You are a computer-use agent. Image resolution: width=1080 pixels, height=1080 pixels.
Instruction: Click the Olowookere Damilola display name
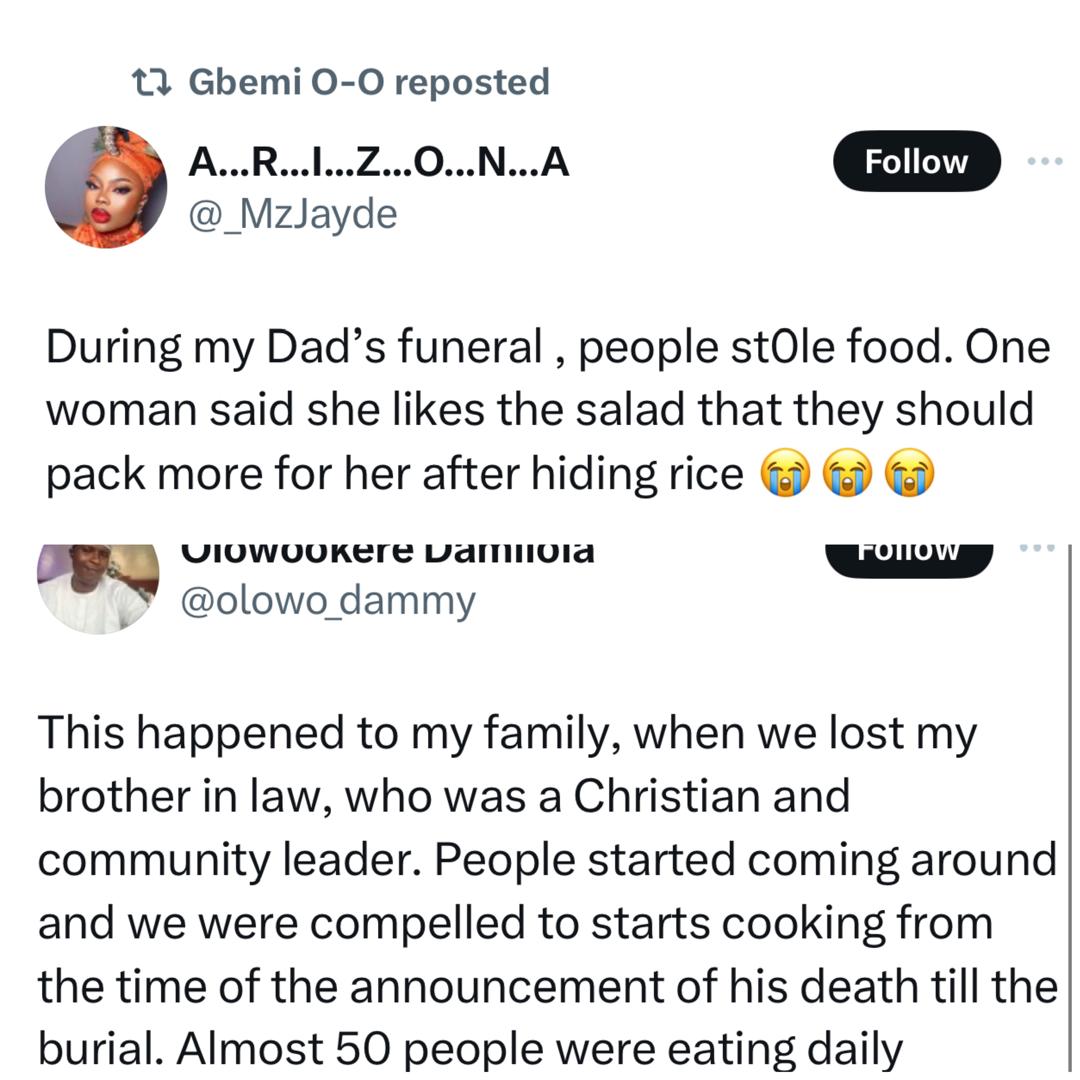385,551
